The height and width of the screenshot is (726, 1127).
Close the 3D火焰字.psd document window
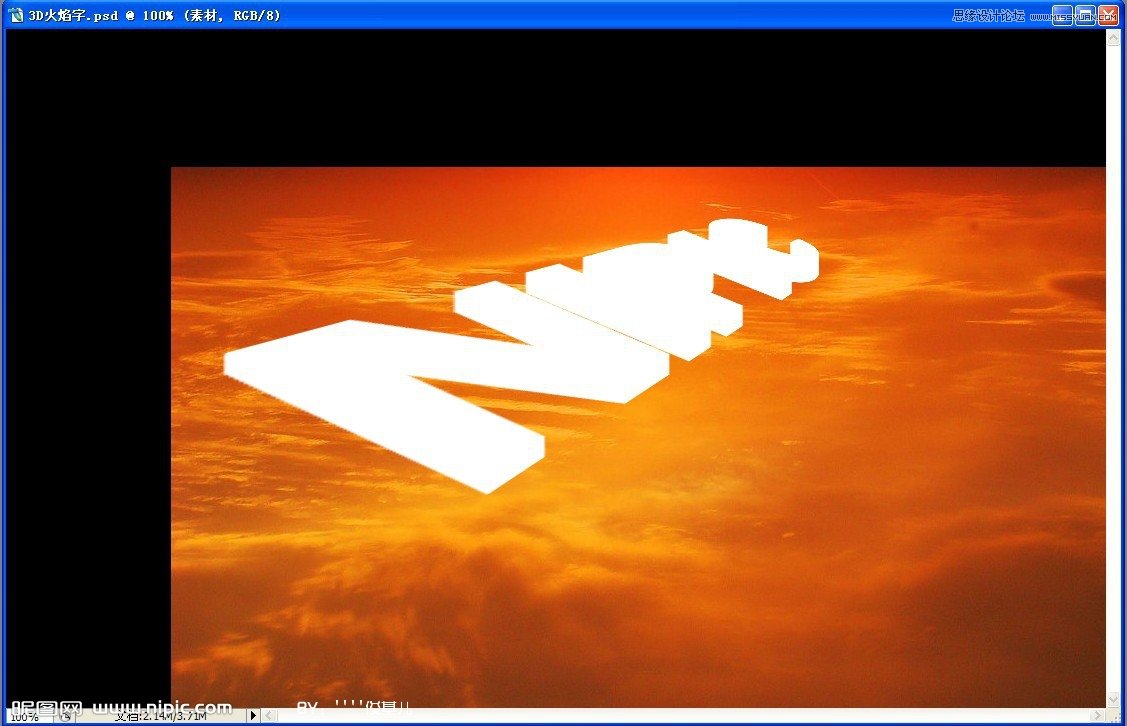(x=1108, y=15)
